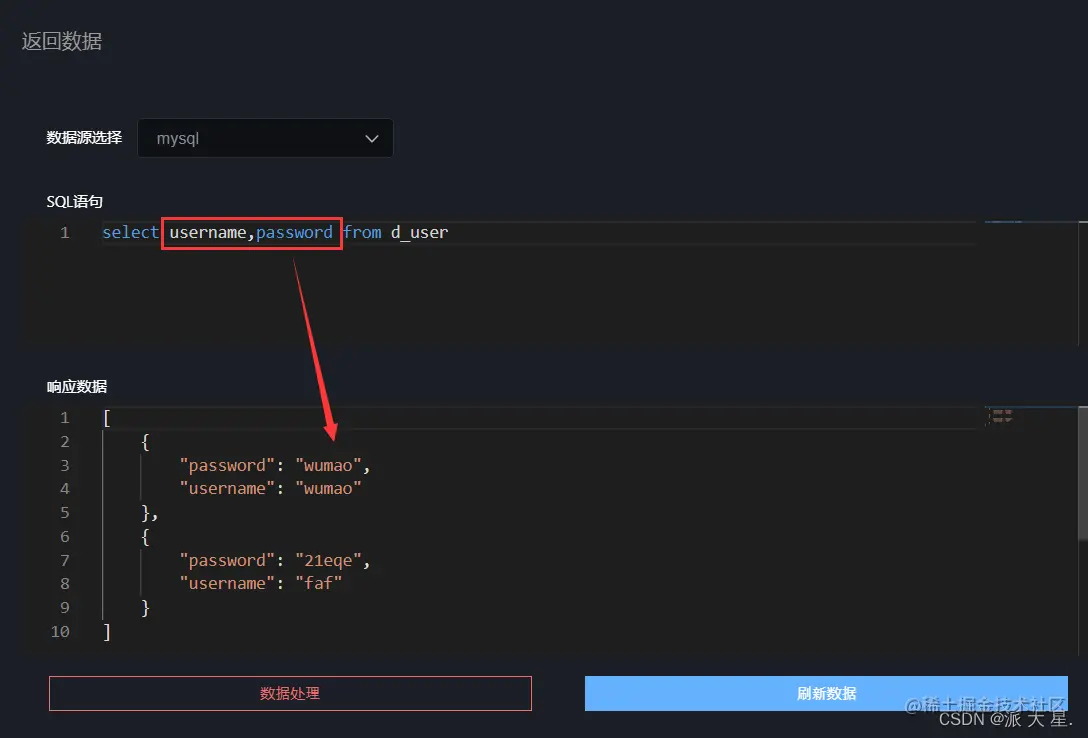Click line number 6 in response editor
The image size is (1088, 738).
click(65, 537)
